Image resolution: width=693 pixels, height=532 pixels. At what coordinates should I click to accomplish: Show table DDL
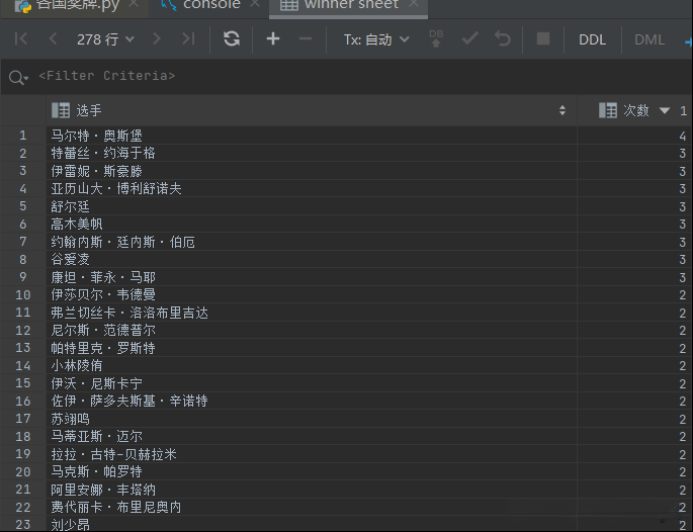pyautogui.click(x=592, y=39)
